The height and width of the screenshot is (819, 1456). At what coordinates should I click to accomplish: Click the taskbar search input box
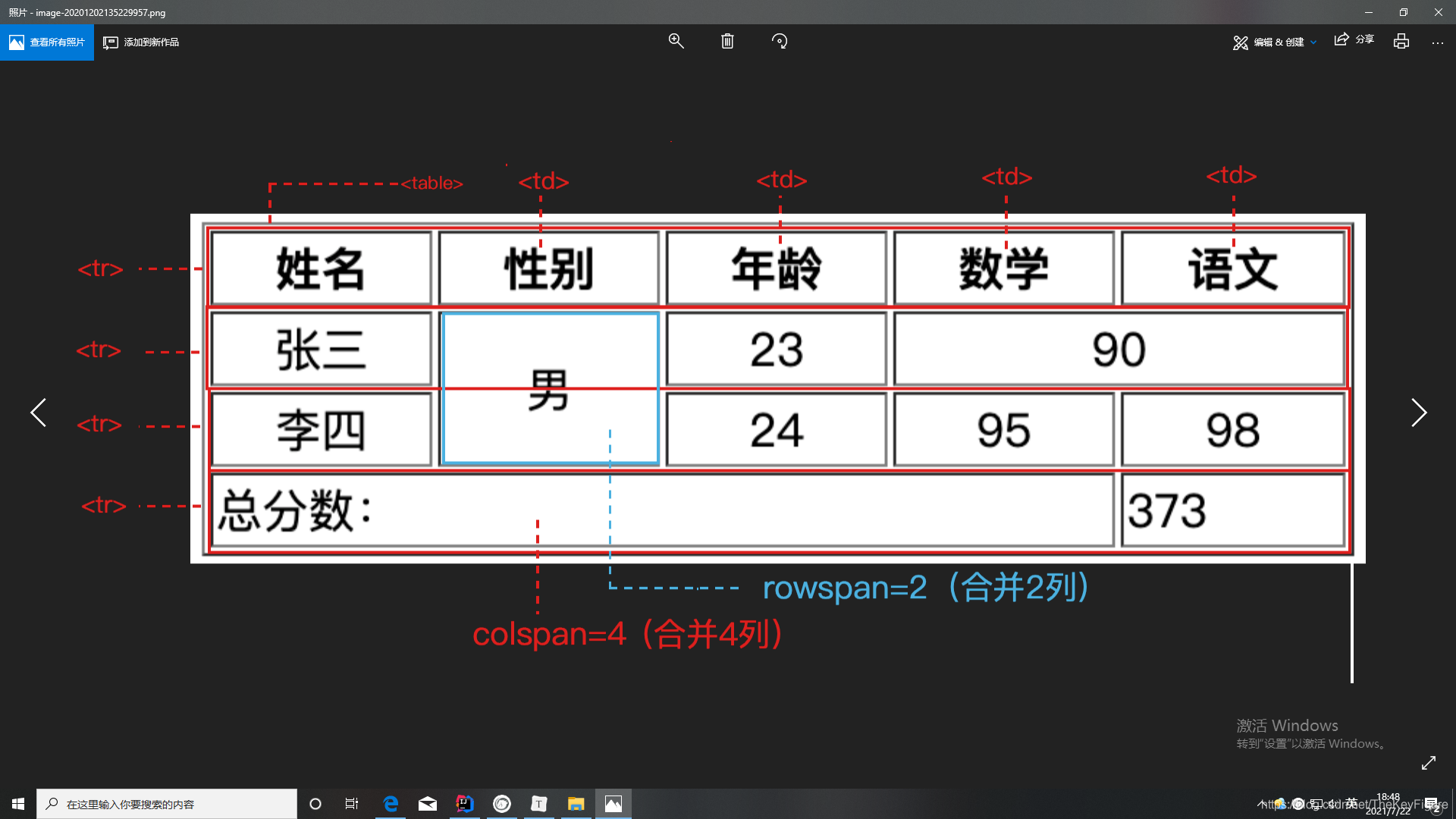click(x=167, y=804)
